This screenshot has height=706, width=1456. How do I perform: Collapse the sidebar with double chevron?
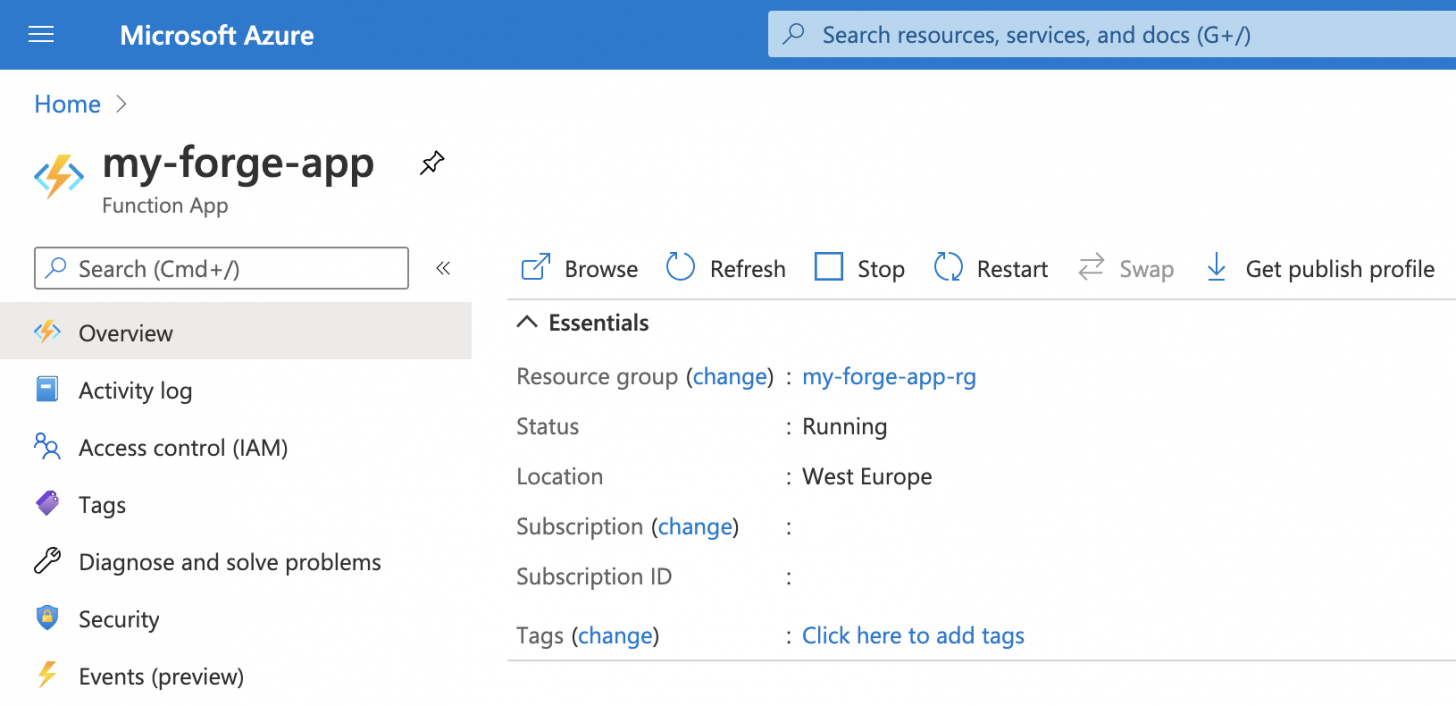[x=444, y=268]
